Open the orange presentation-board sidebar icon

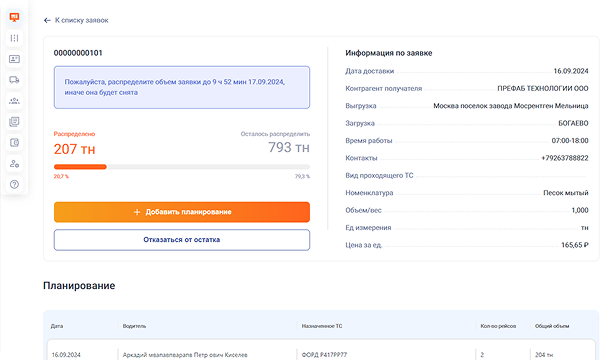point(14,17)
